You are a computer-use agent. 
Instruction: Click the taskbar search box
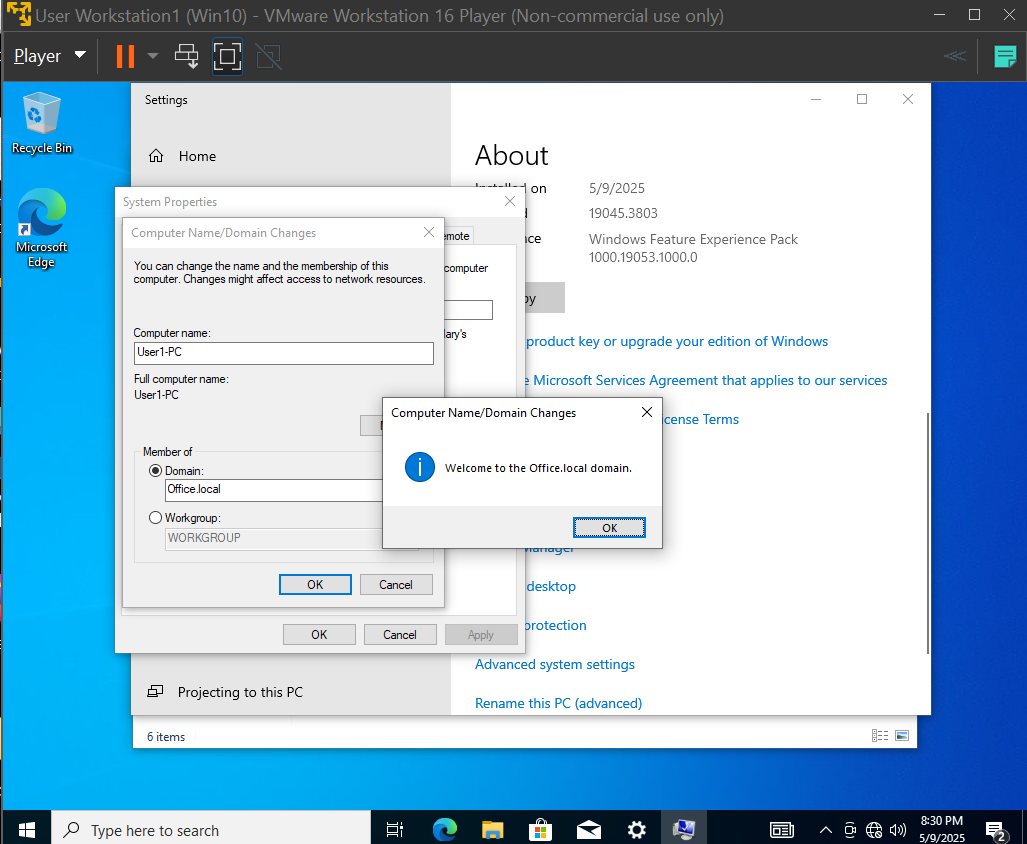point(211,830)
